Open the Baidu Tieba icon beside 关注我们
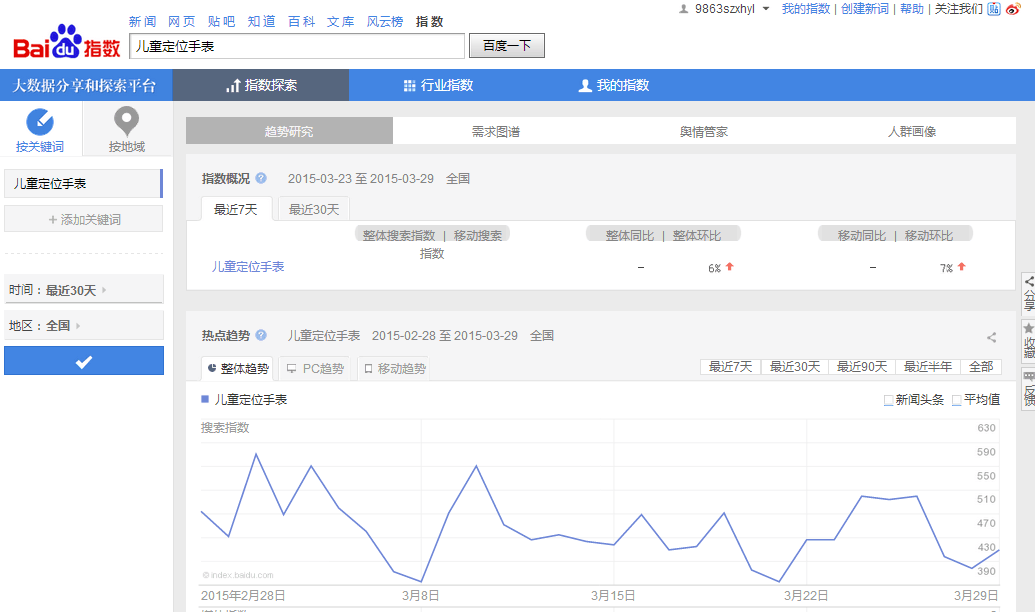 (994, 9)
